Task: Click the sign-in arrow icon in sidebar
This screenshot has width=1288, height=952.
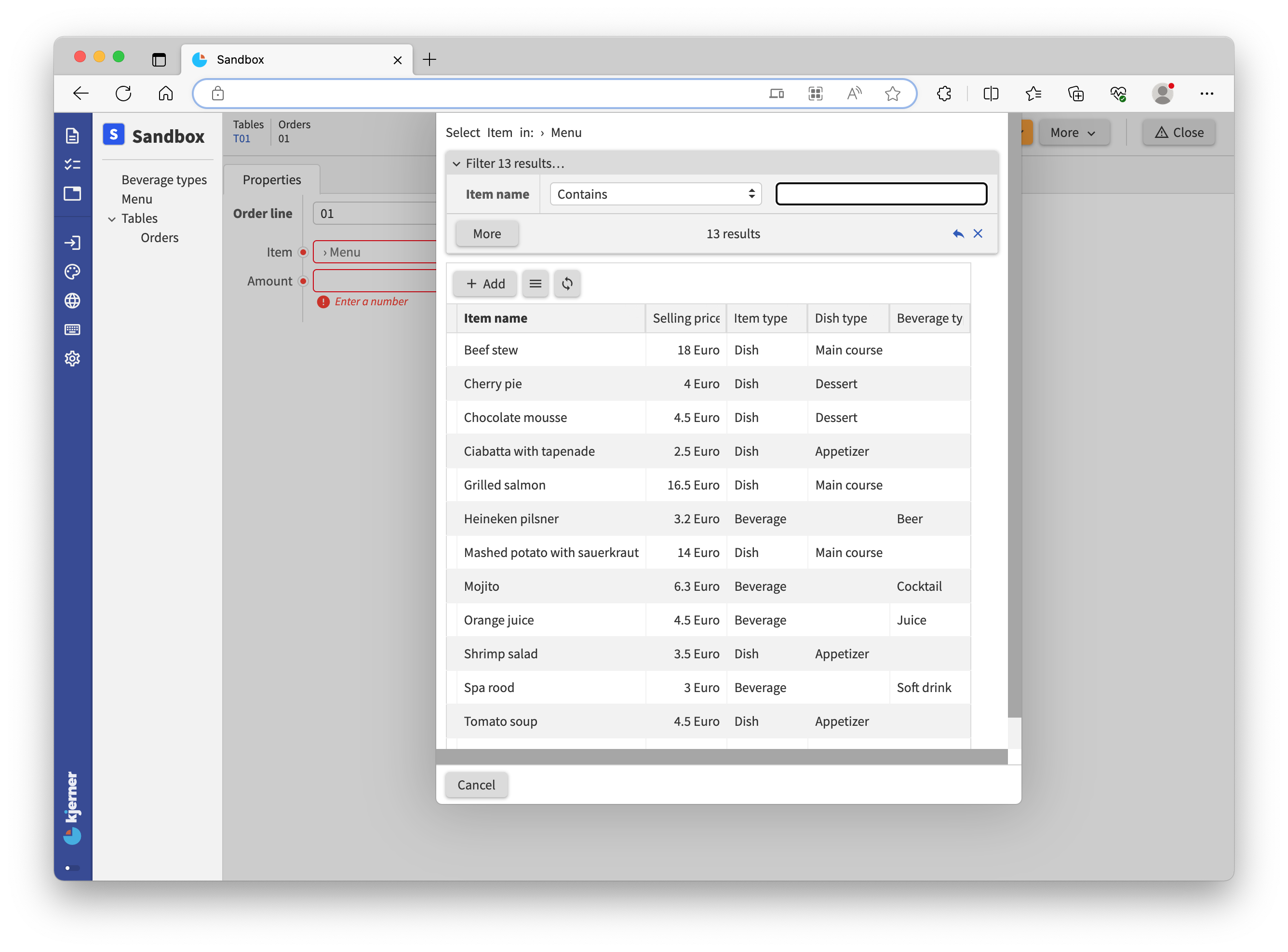Action: (x=72, y=243)
